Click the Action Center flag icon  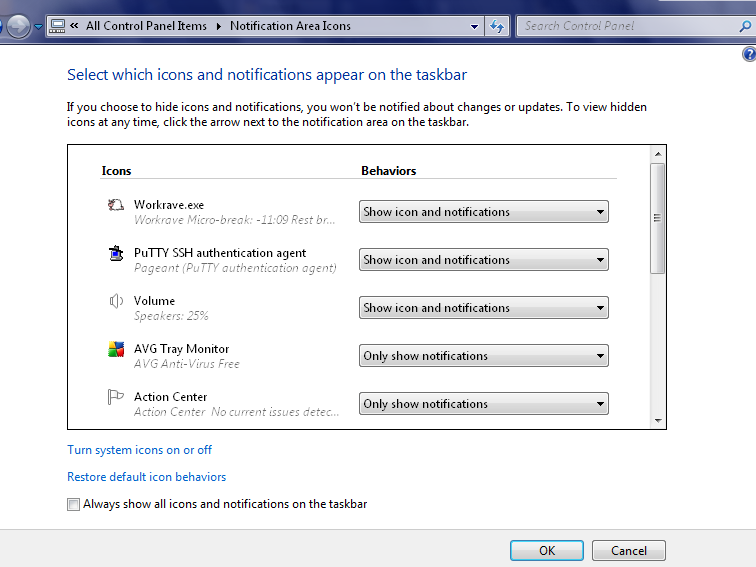click(115, 398)
